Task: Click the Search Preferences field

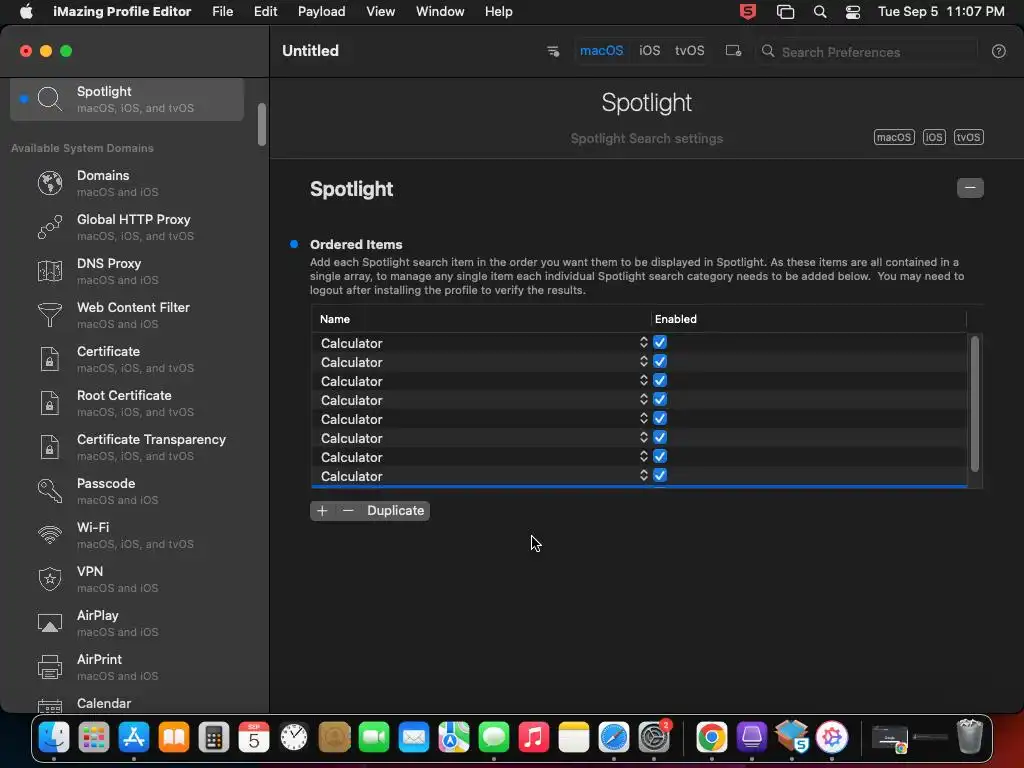Action: tap(869, 52)
